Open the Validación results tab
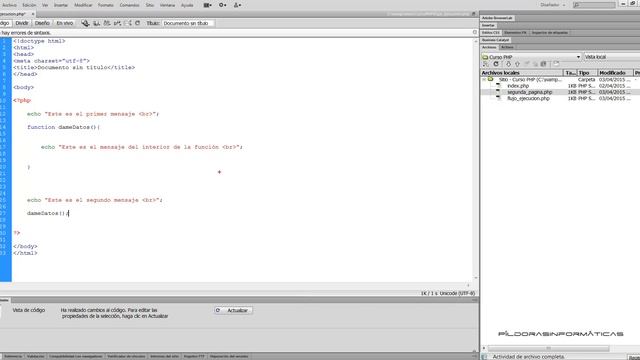Viewport: 640px width, 360px height. 36,356
